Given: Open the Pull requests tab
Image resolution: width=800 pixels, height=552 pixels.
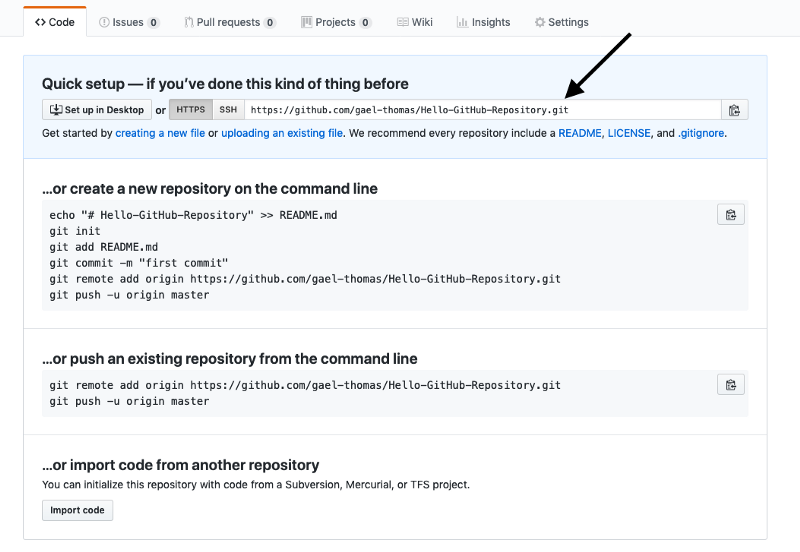Looking at the screenshot, I should coord(229,22).
